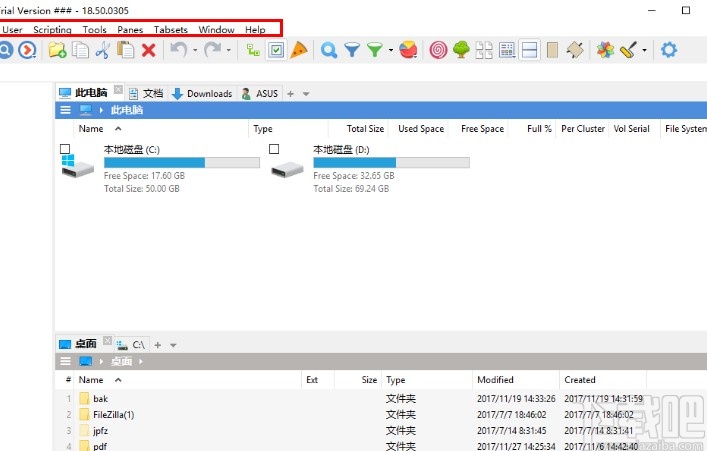Close the 此电脑 tab

point(118,89)
